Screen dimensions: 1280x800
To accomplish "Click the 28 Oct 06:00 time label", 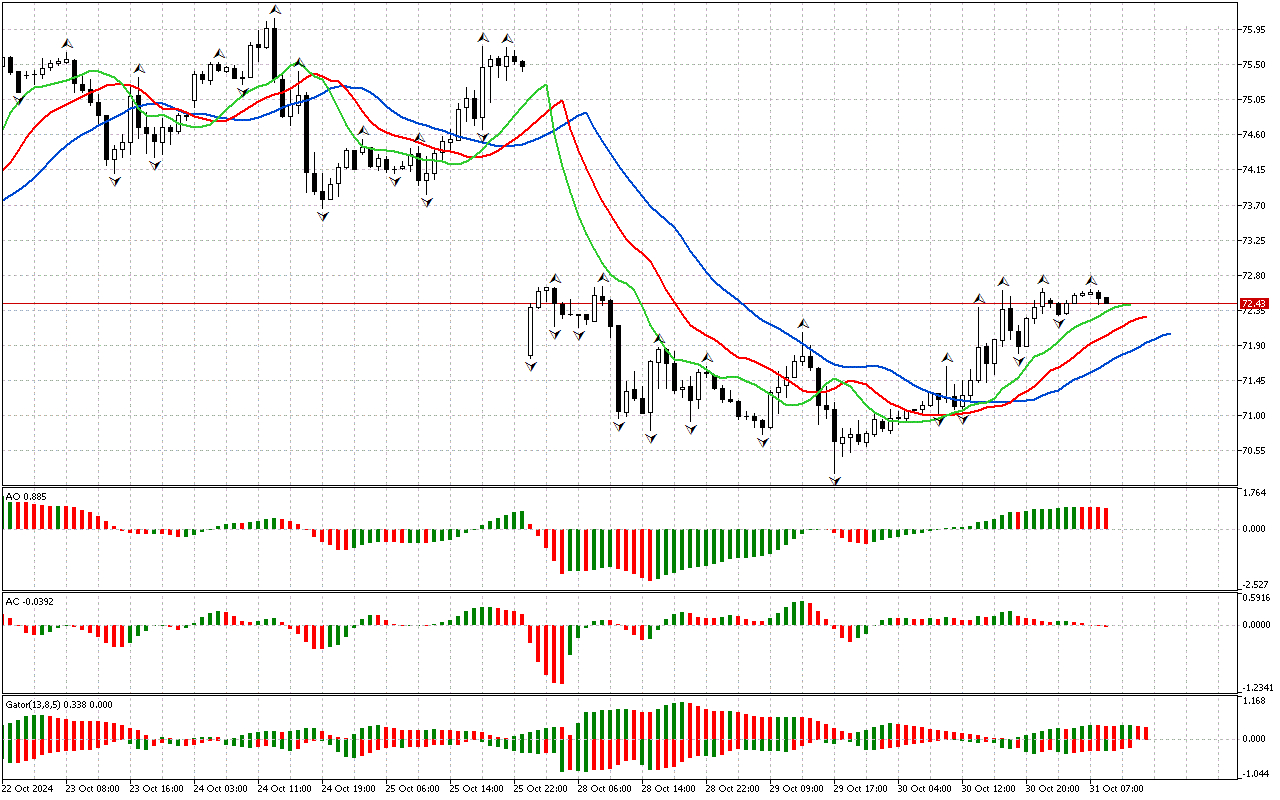I will point(604,789).
